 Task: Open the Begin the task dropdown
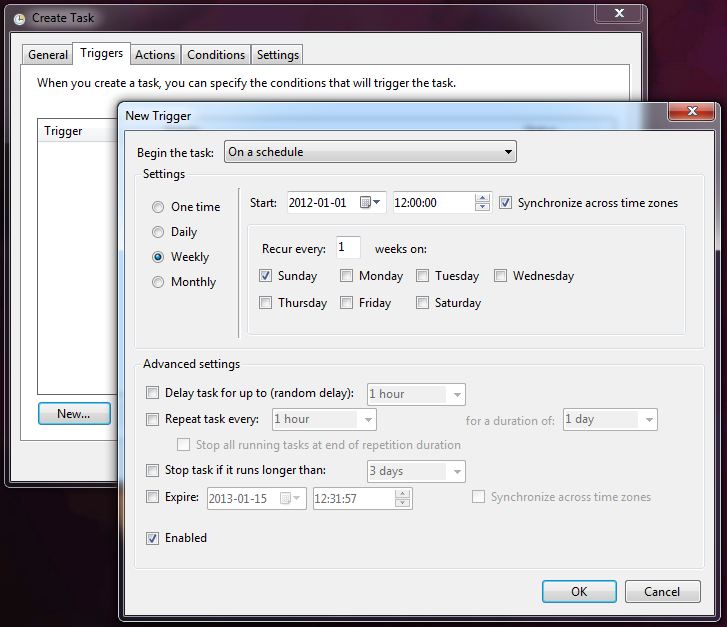(370, 152)
